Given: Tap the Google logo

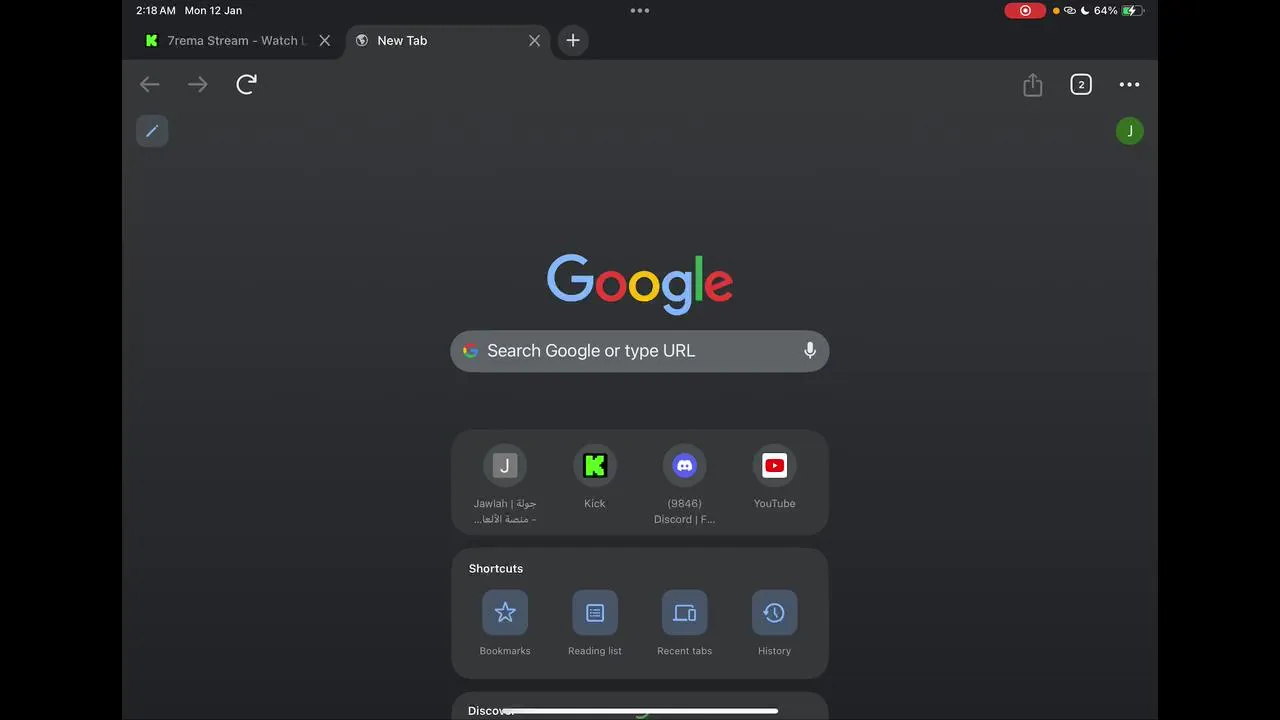Looking at the screenshot, I should [x=640, y=283].
